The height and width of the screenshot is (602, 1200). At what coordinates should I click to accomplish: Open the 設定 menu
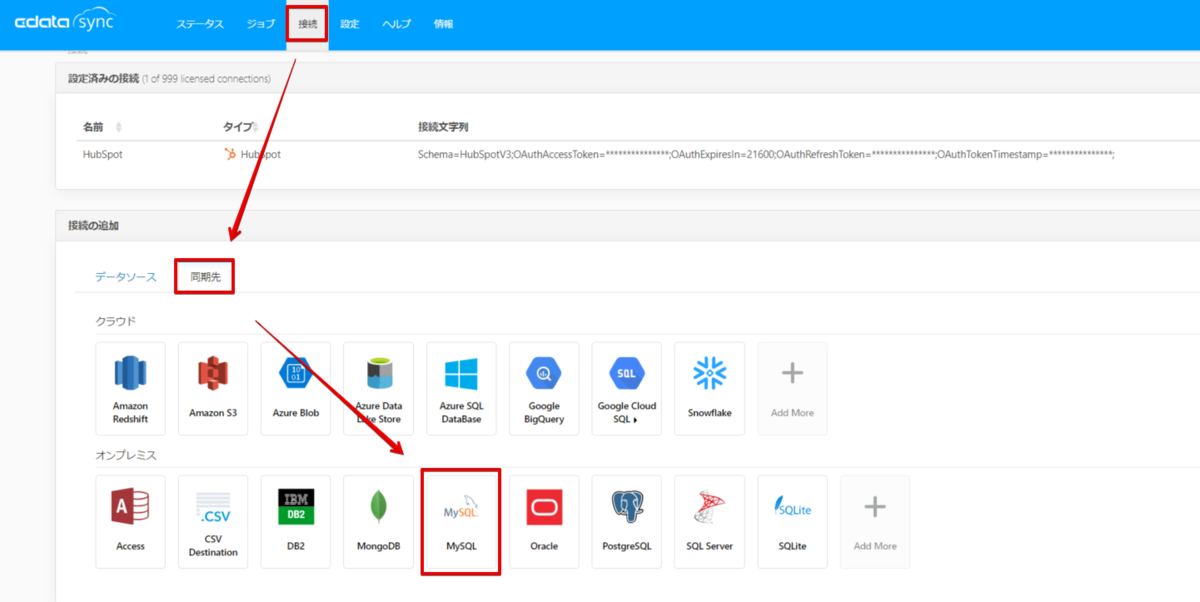(349, 24)
